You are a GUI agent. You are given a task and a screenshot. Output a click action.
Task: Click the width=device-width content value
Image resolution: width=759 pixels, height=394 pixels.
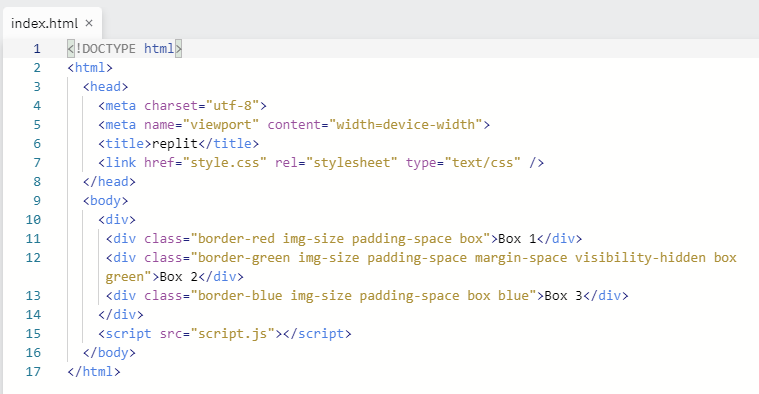[406, 124]
